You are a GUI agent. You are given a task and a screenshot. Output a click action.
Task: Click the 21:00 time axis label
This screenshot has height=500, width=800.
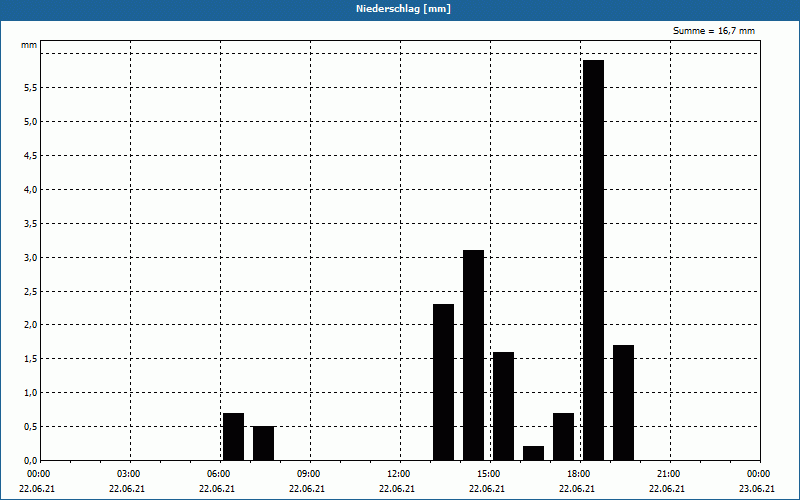(668, 474)
